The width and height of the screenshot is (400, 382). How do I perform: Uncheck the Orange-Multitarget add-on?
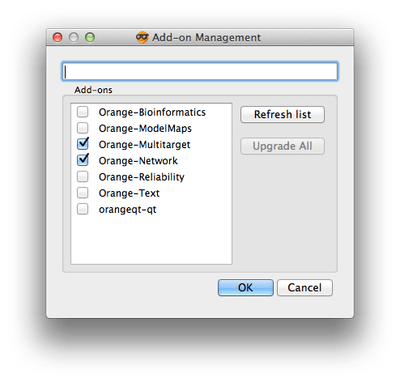click(x=83, y=144)
